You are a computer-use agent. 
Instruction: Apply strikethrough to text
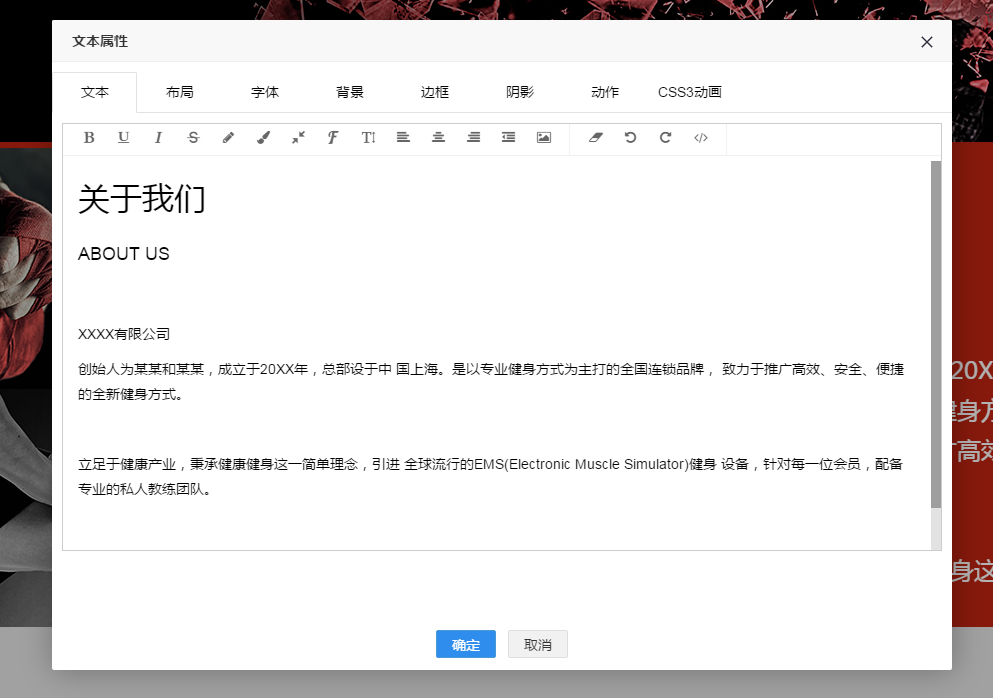coord(193,138)
